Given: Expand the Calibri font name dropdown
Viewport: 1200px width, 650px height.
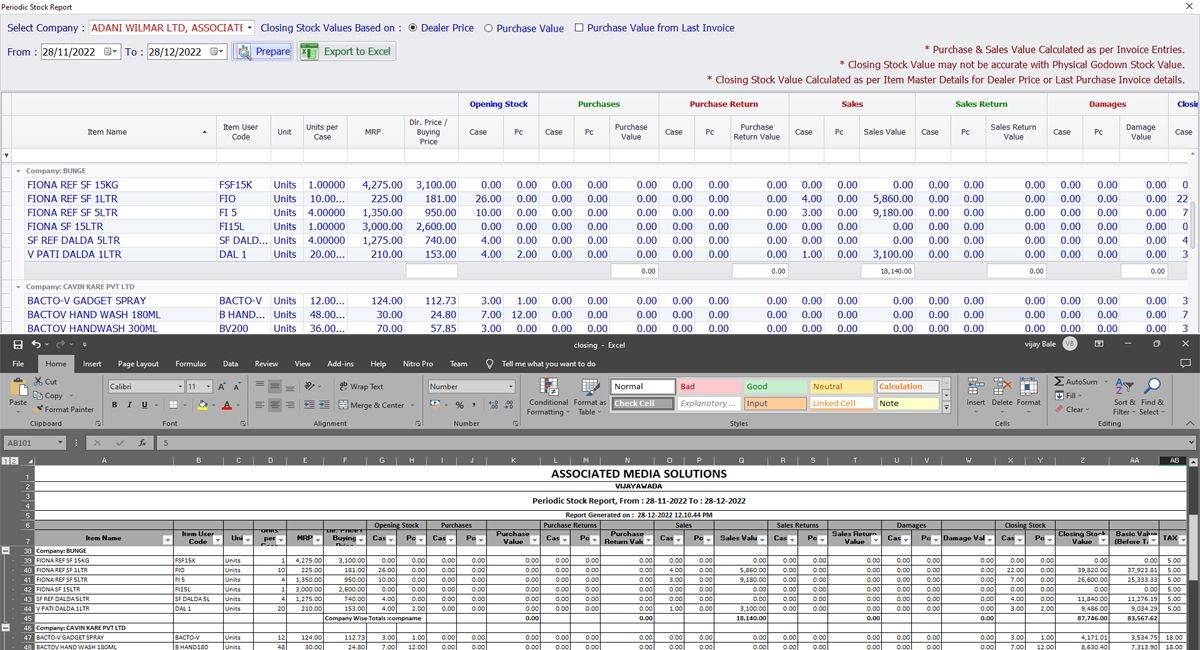Looking at the screenshot, I should coord(179,387).
